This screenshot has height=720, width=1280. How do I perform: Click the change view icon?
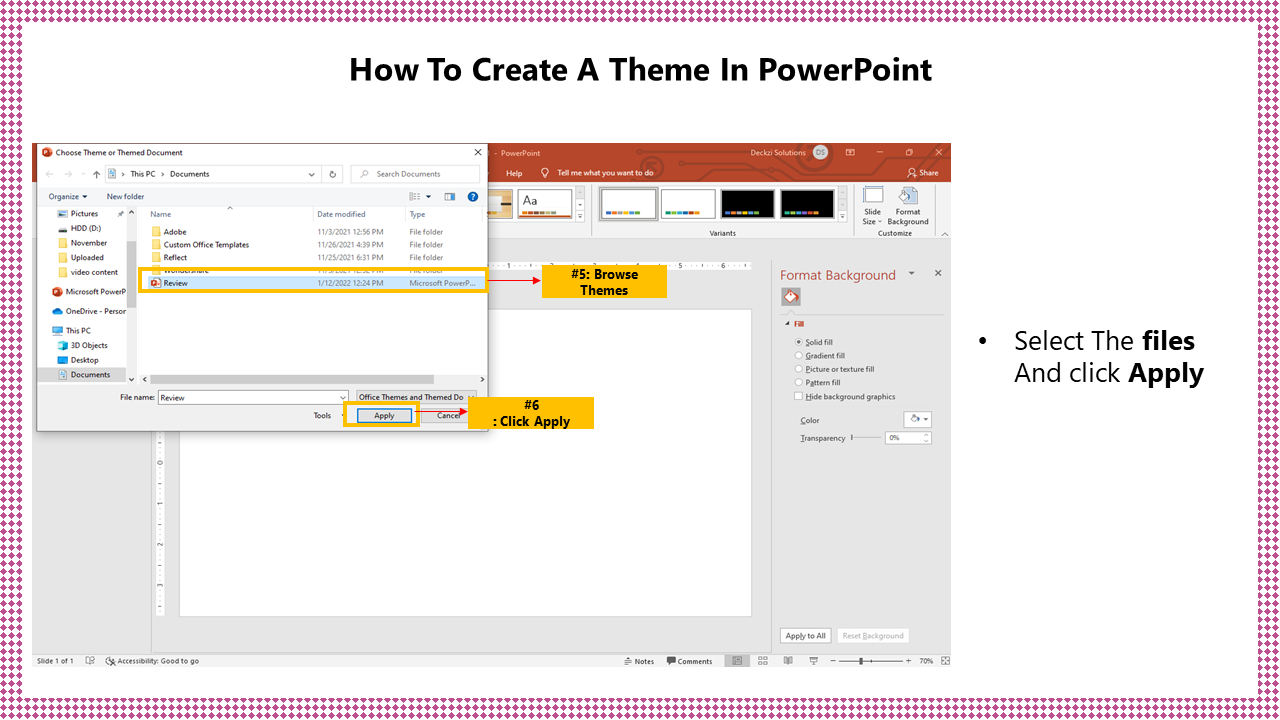point(415,197)
